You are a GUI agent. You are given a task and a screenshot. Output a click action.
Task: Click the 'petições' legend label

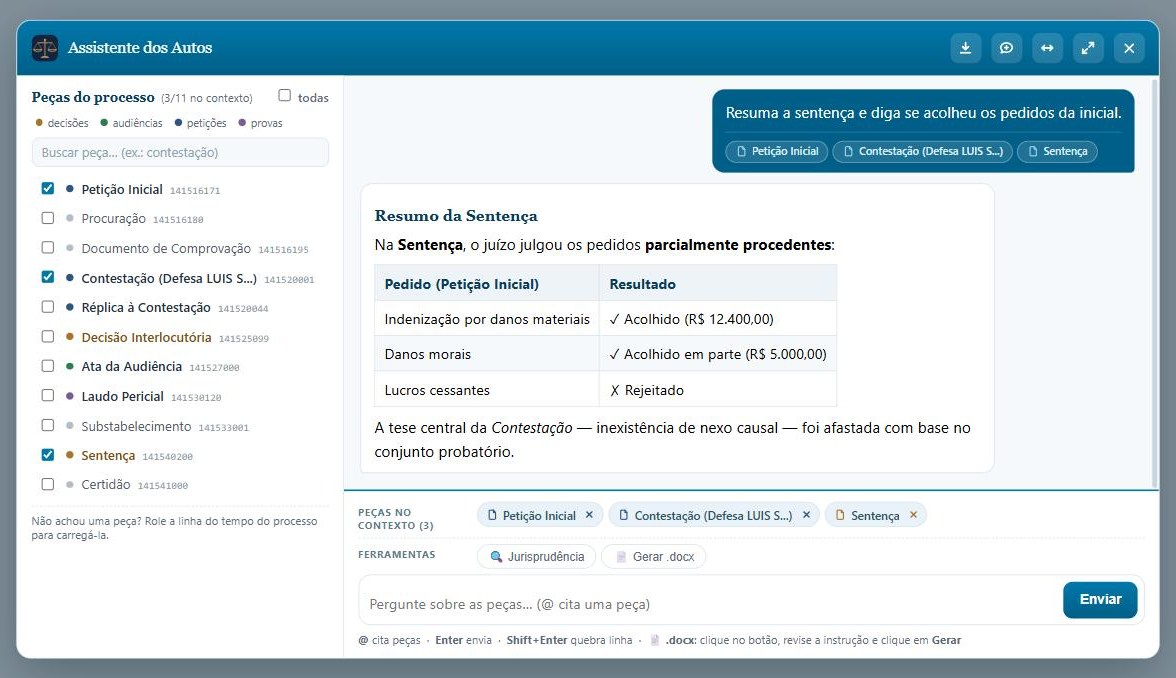(x=206, y=123)
